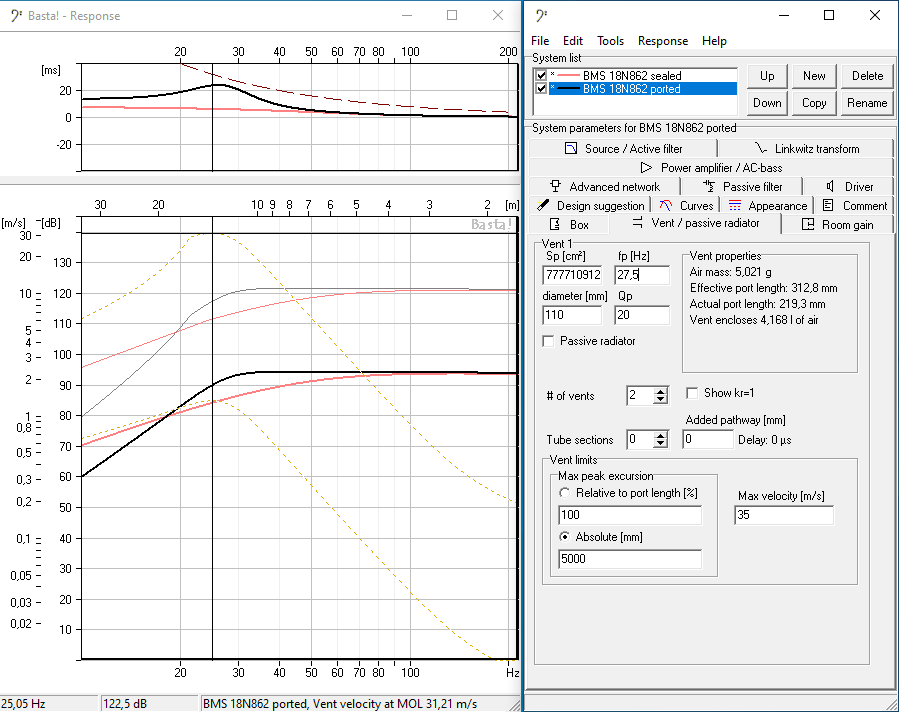The height and width of the screenshot is (712, 899).
Task: Click the 25,05 Hz status bar readout
Action: click(48, 703)
